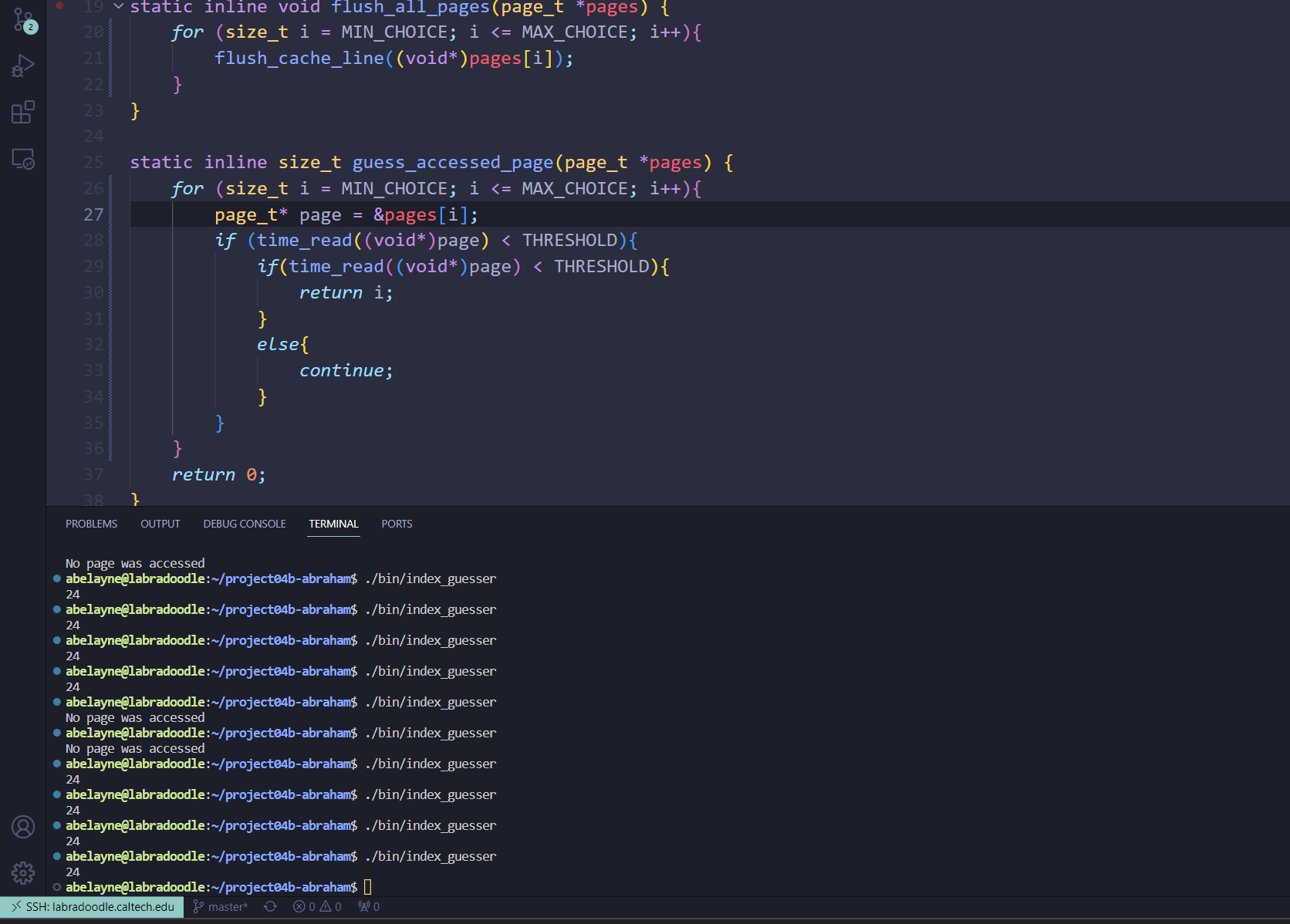Open the Remote Explorer view
Screen dimensions: 1290x924
point(23,159)
